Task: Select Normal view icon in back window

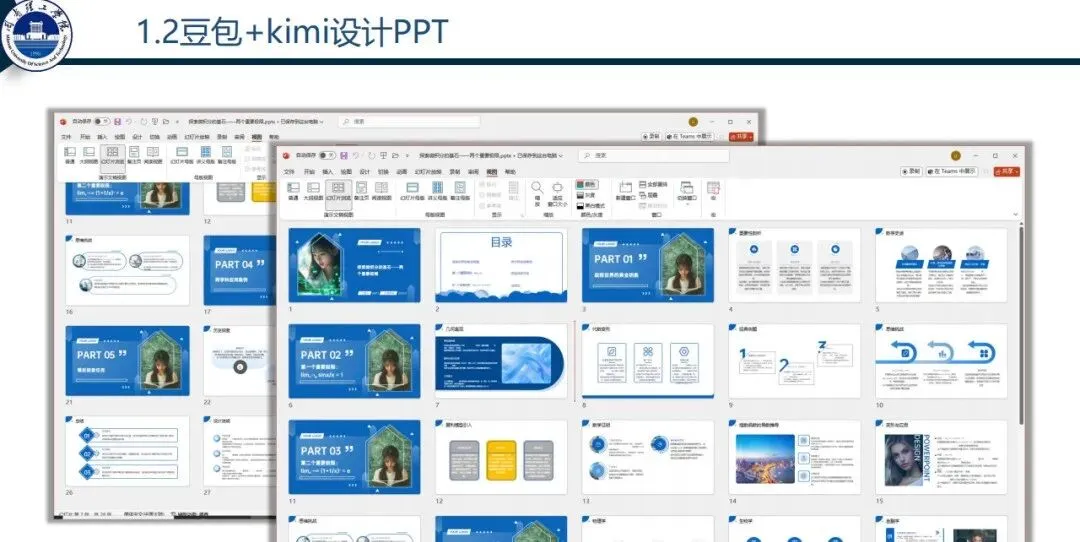Action: pos(70,154)
